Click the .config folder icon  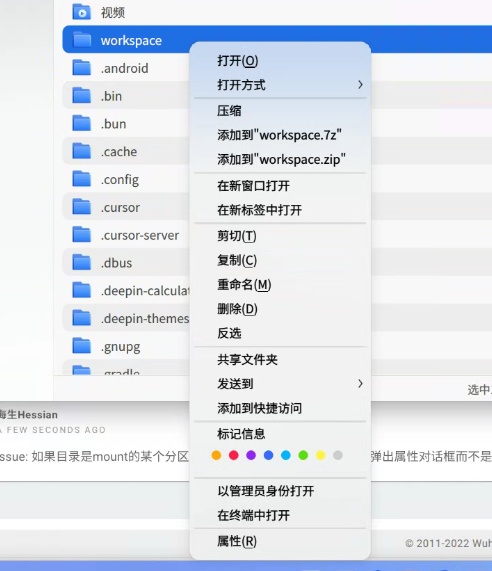click(x=82, y=179)
